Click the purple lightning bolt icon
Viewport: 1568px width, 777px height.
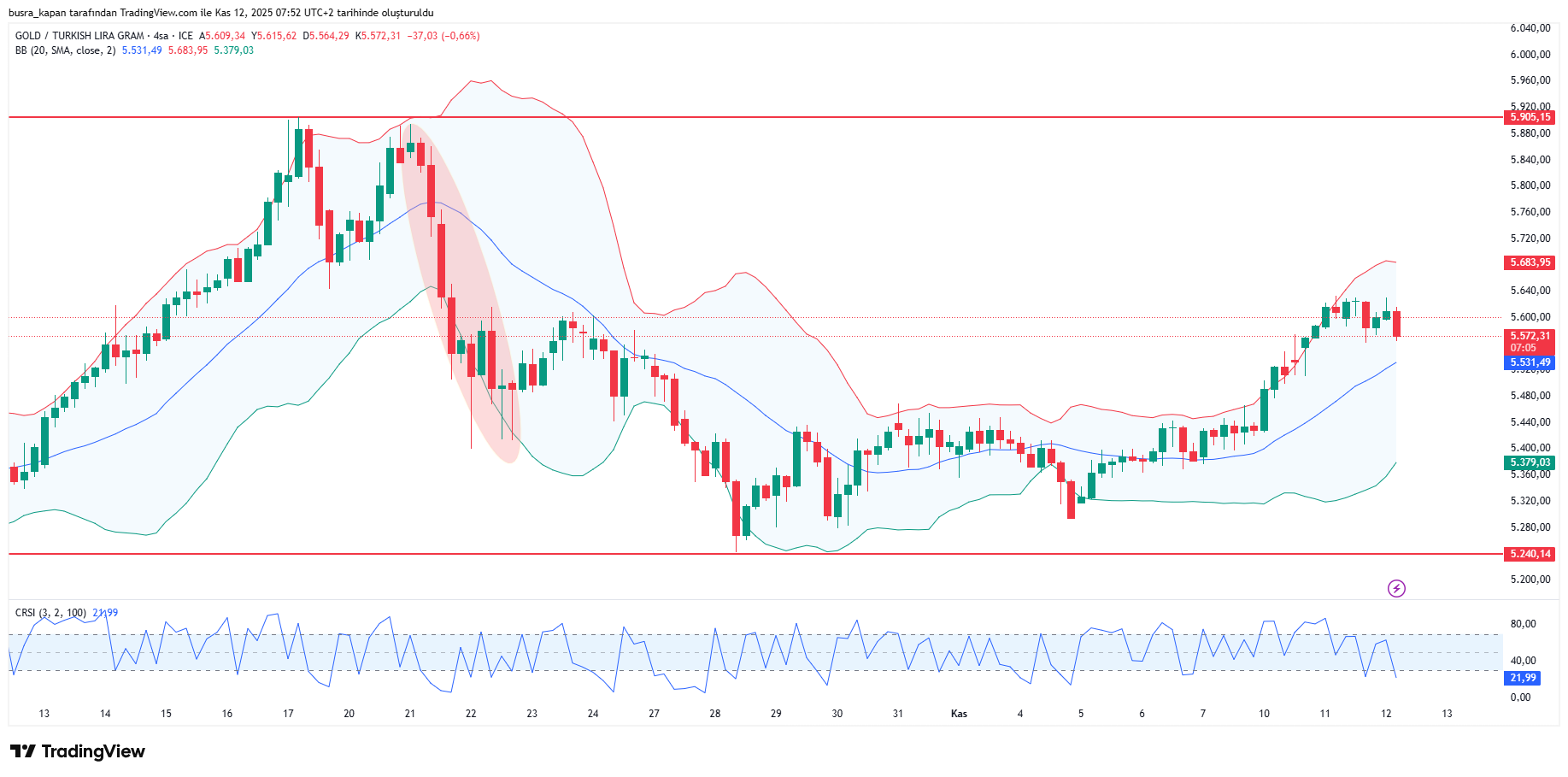(x=1396, y=588)
